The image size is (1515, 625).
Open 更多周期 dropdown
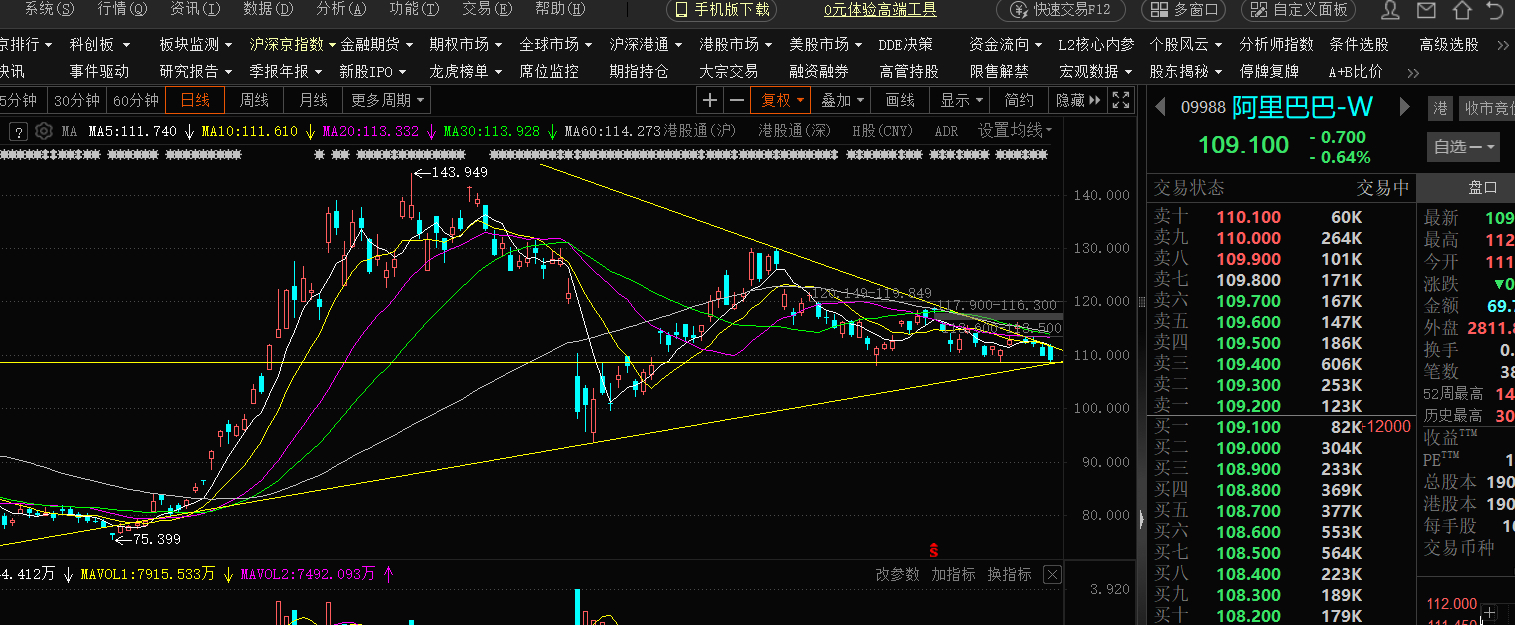pyautogui.click(x=388, y=100)
